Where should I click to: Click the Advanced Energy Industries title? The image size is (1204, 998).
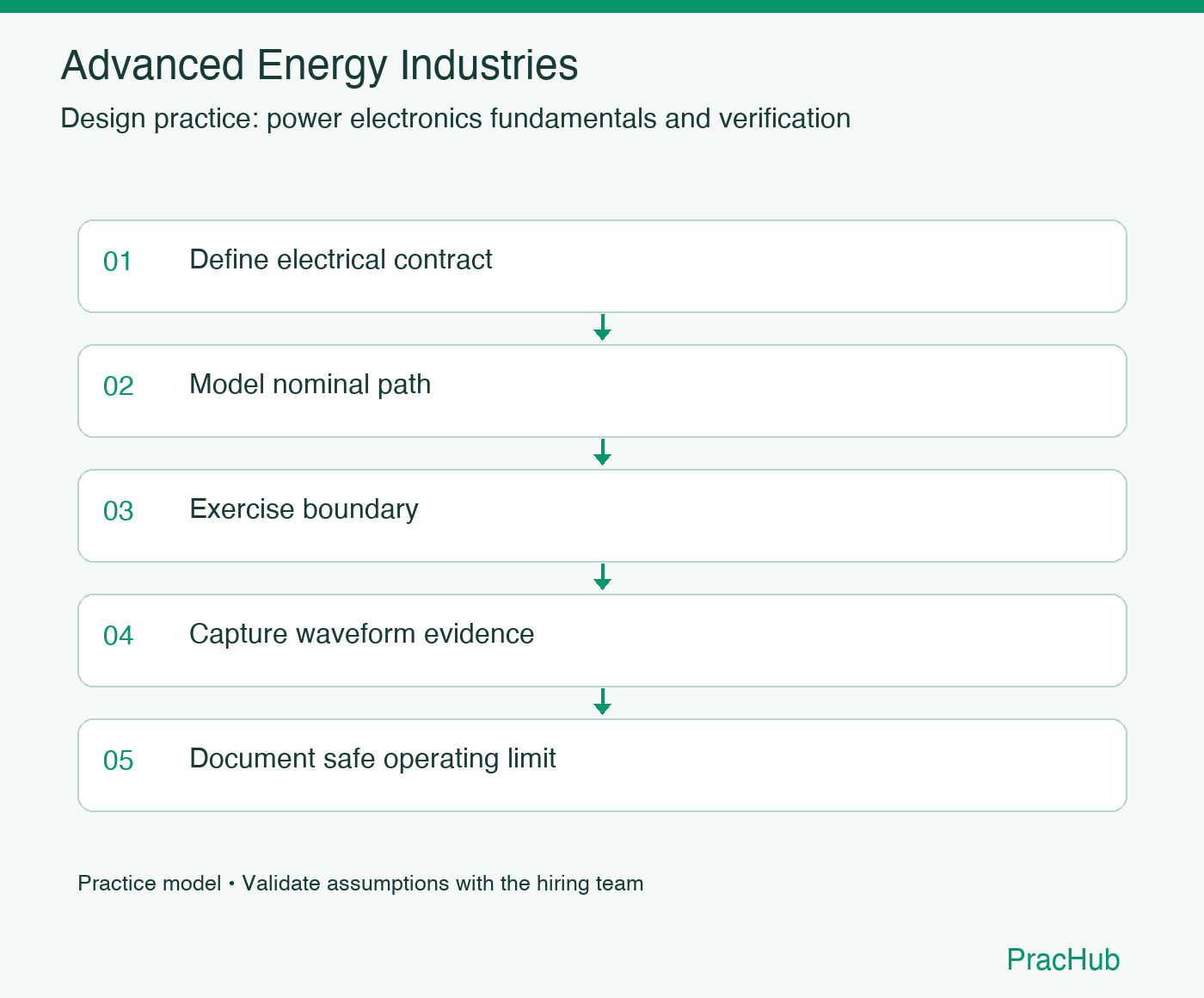tap(319, 65)
